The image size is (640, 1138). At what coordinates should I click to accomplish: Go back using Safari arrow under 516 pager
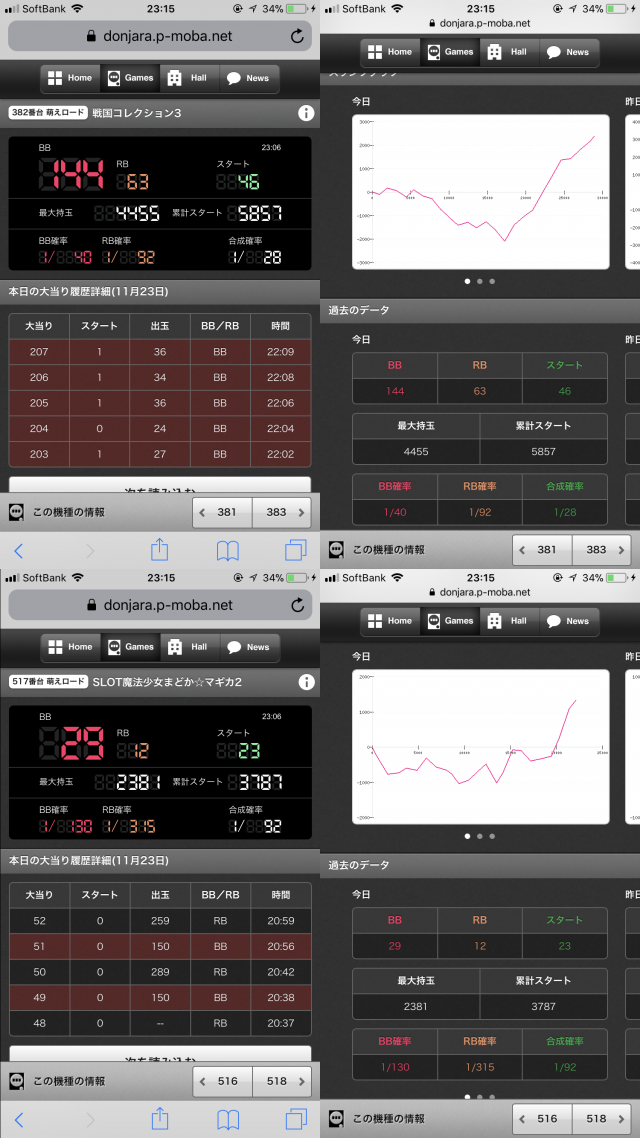pyautogui.click(x=18, y=1119)
